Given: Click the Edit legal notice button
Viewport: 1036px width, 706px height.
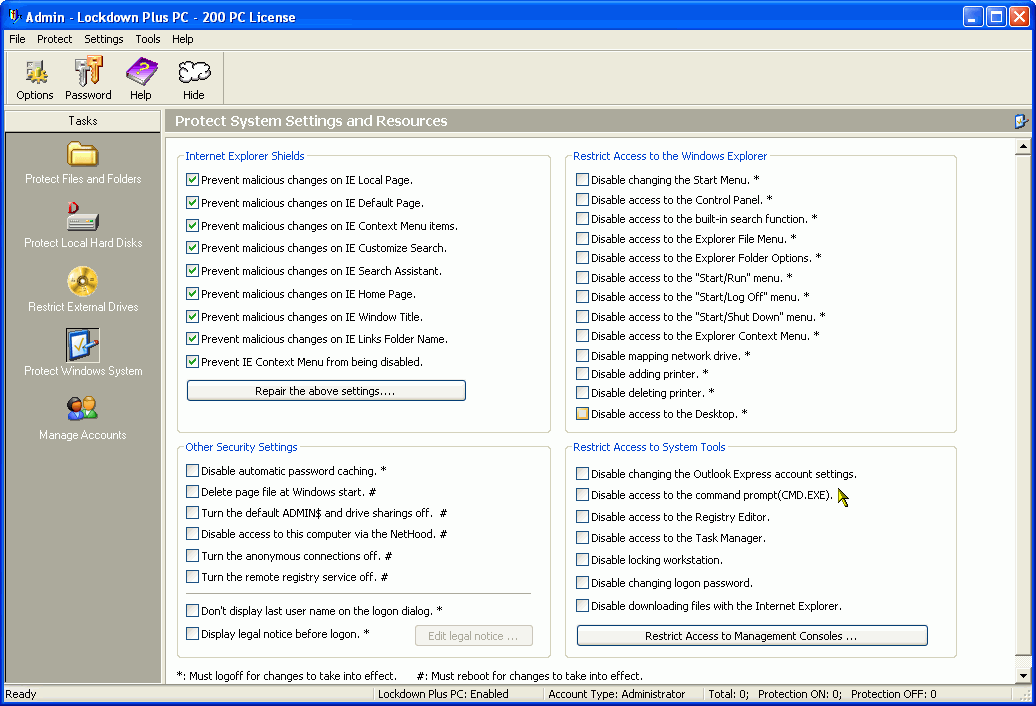Looking at the screenshot, I should click(474, 636).
